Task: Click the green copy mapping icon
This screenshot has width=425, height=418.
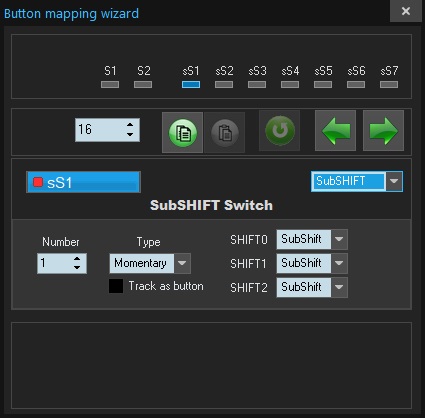Action: coord(182,133)
